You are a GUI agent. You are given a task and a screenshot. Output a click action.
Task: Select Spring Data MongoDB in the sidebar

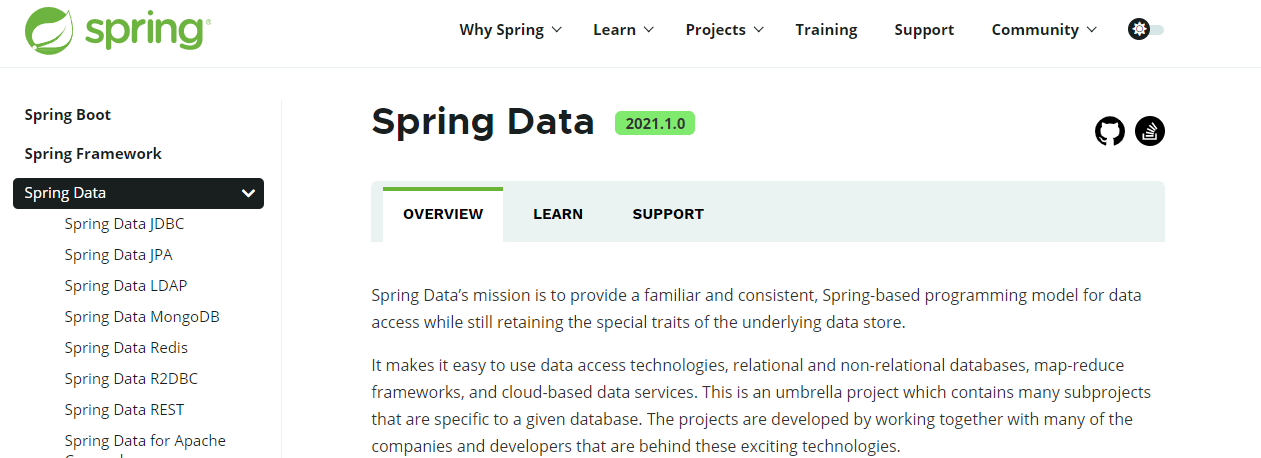(x=142, y=317)
